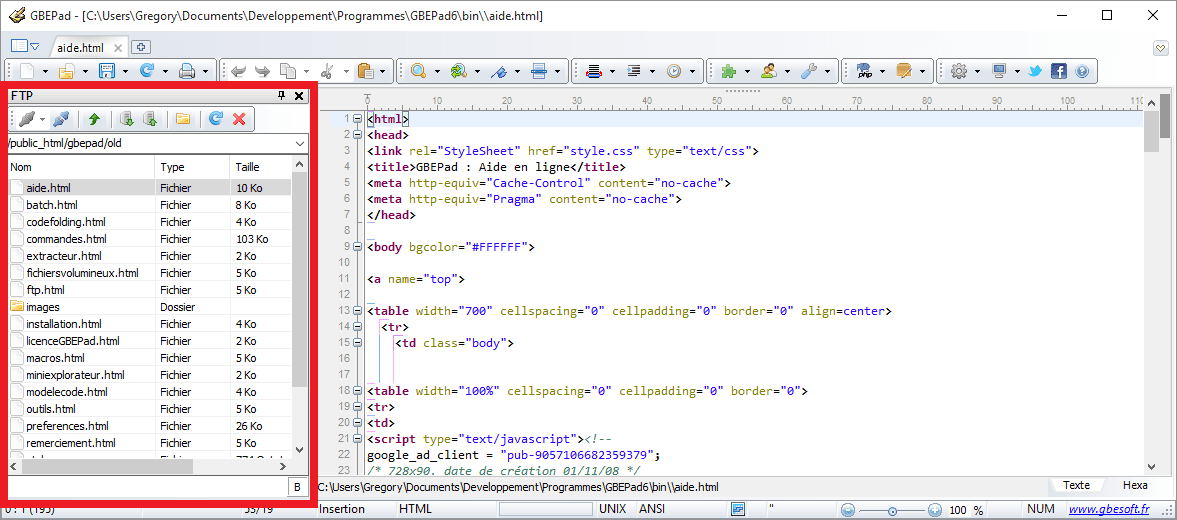
Task: Click the Facebook icon
Action: pyautogui.click(x=1058, y=71)
